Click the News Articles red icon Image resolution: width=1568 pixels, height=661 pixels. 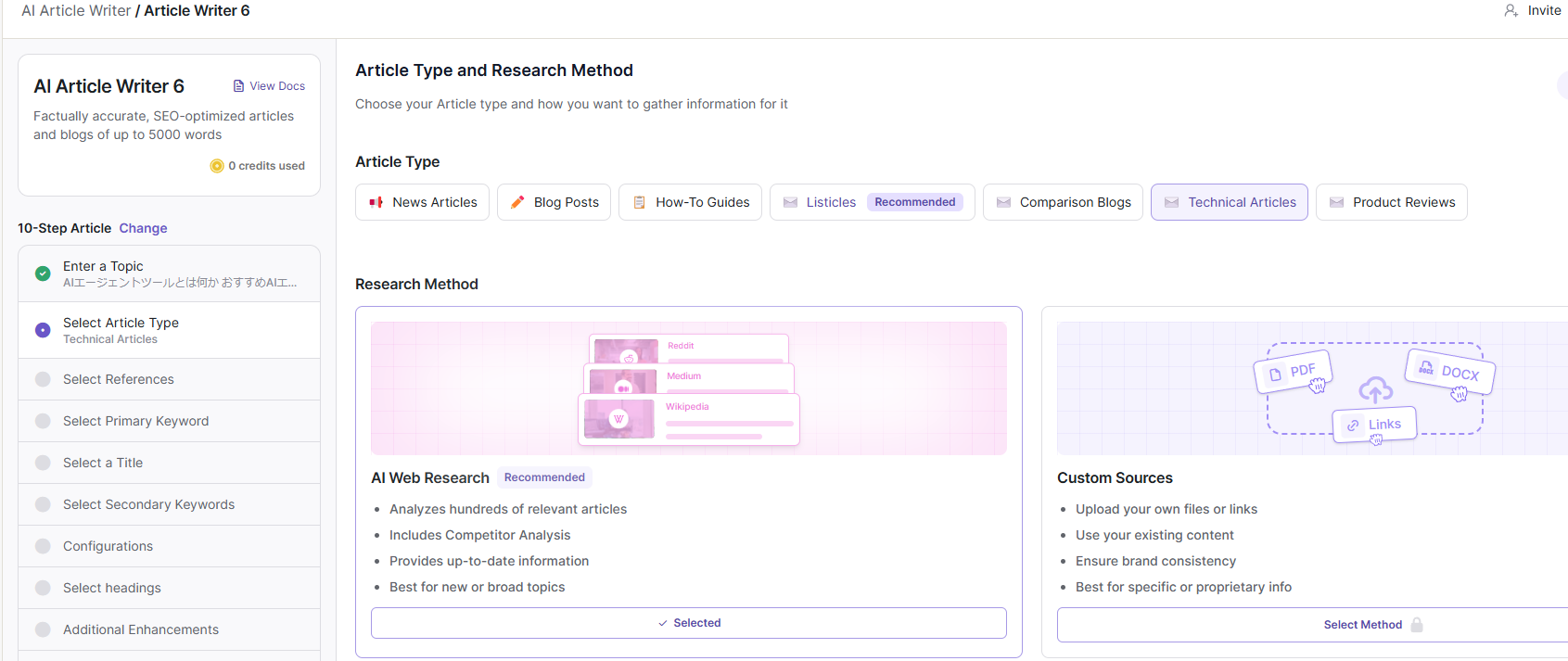coord(376,202)
